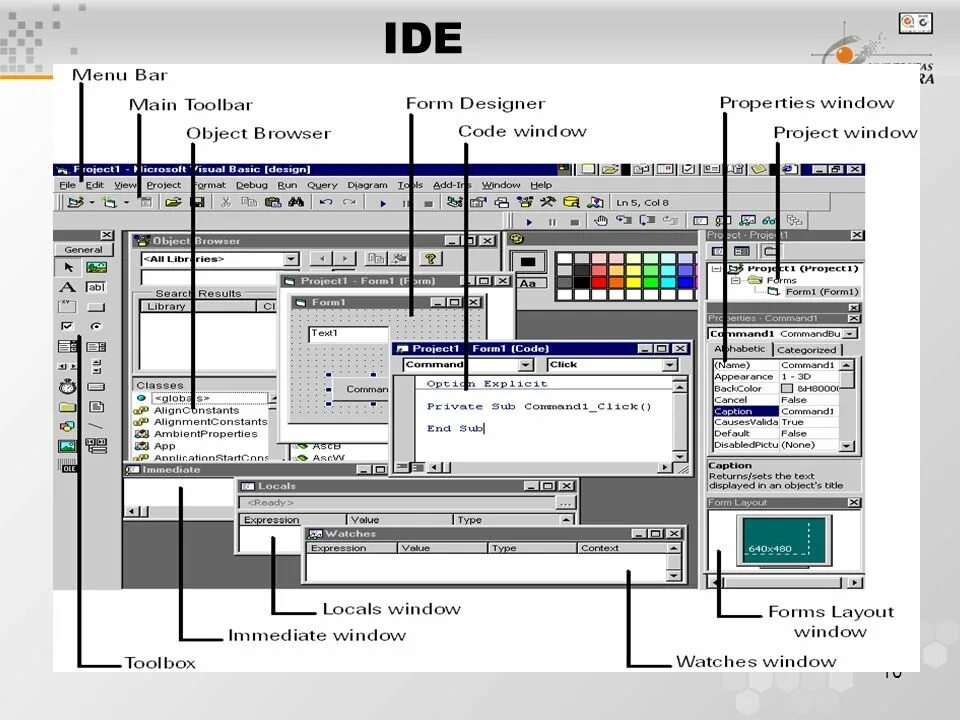
Task: Select the PictureBox tool in the toolbox
Action: [x=96, y=267]
